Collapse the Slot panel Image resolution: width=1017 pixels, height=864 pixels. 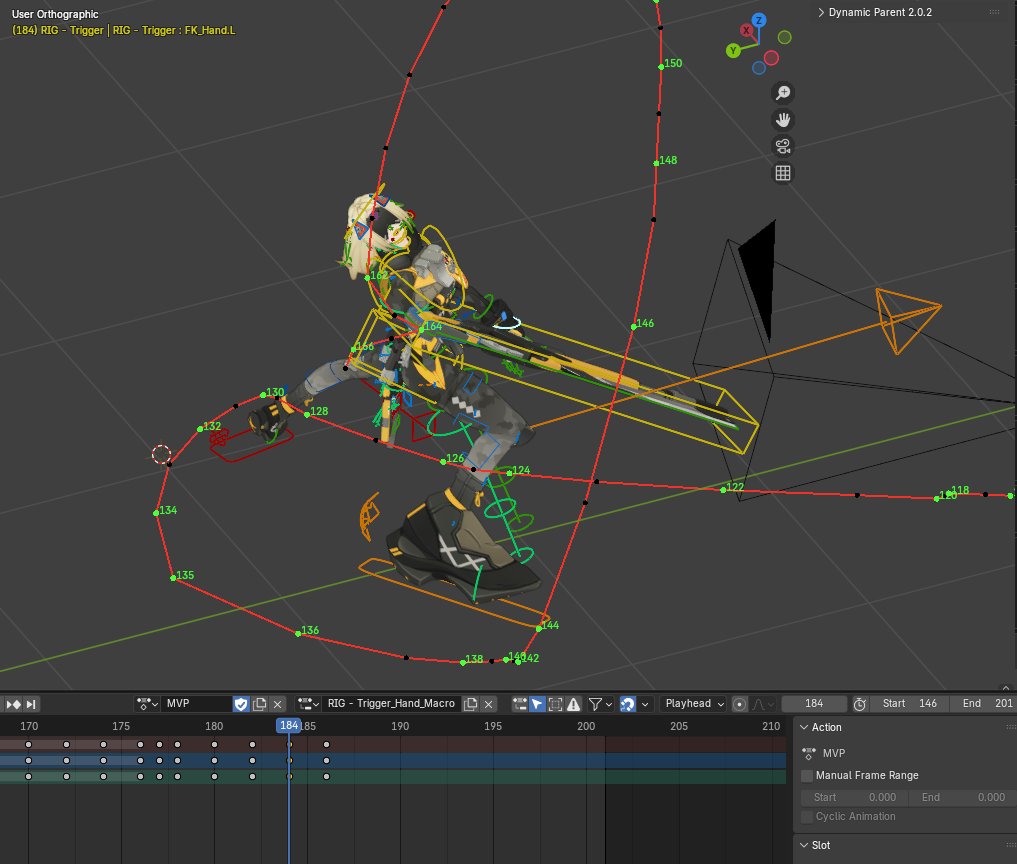[x=804, y=845]
